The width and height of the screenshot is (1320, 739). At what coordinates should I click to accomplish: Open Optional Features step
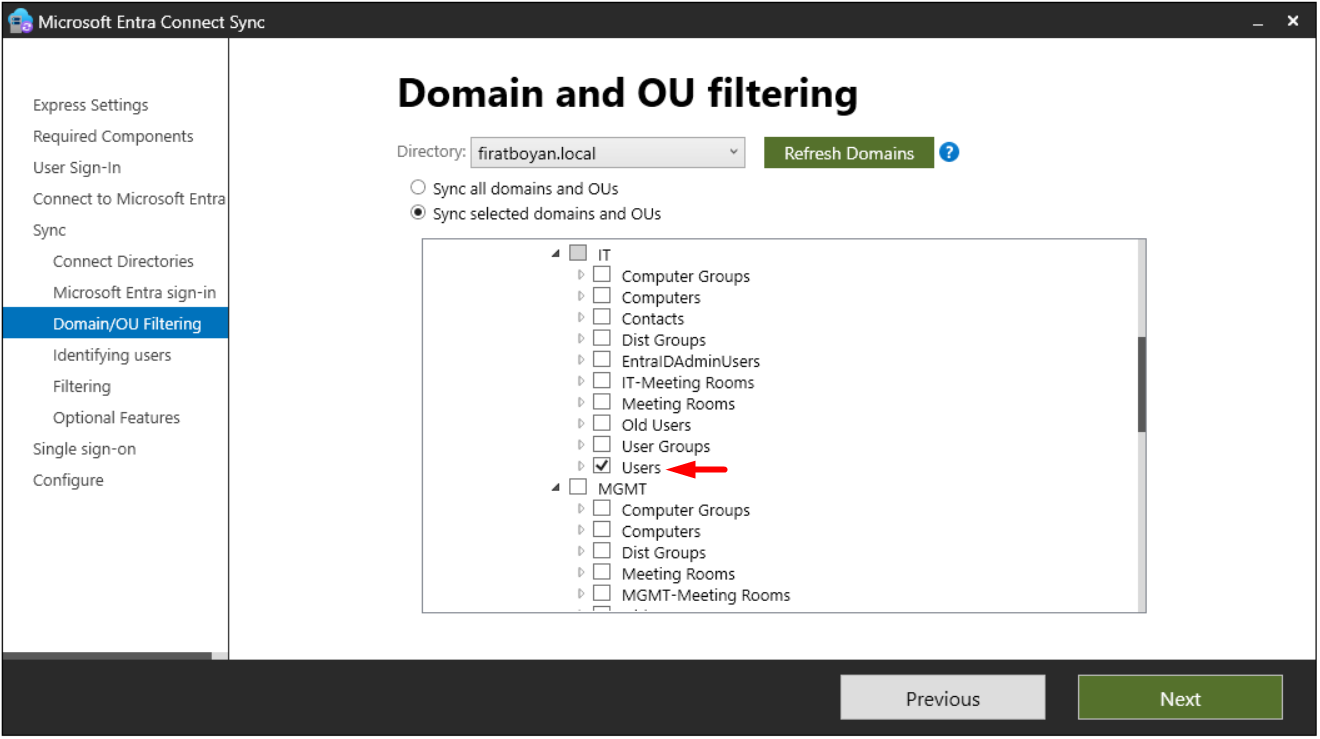click(x=116, y=417)
